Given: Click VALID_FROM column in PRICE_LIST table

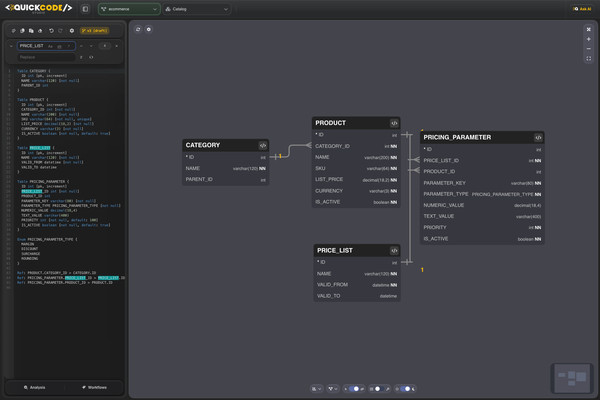Looking at the screenshot, I should pos(357,285).
